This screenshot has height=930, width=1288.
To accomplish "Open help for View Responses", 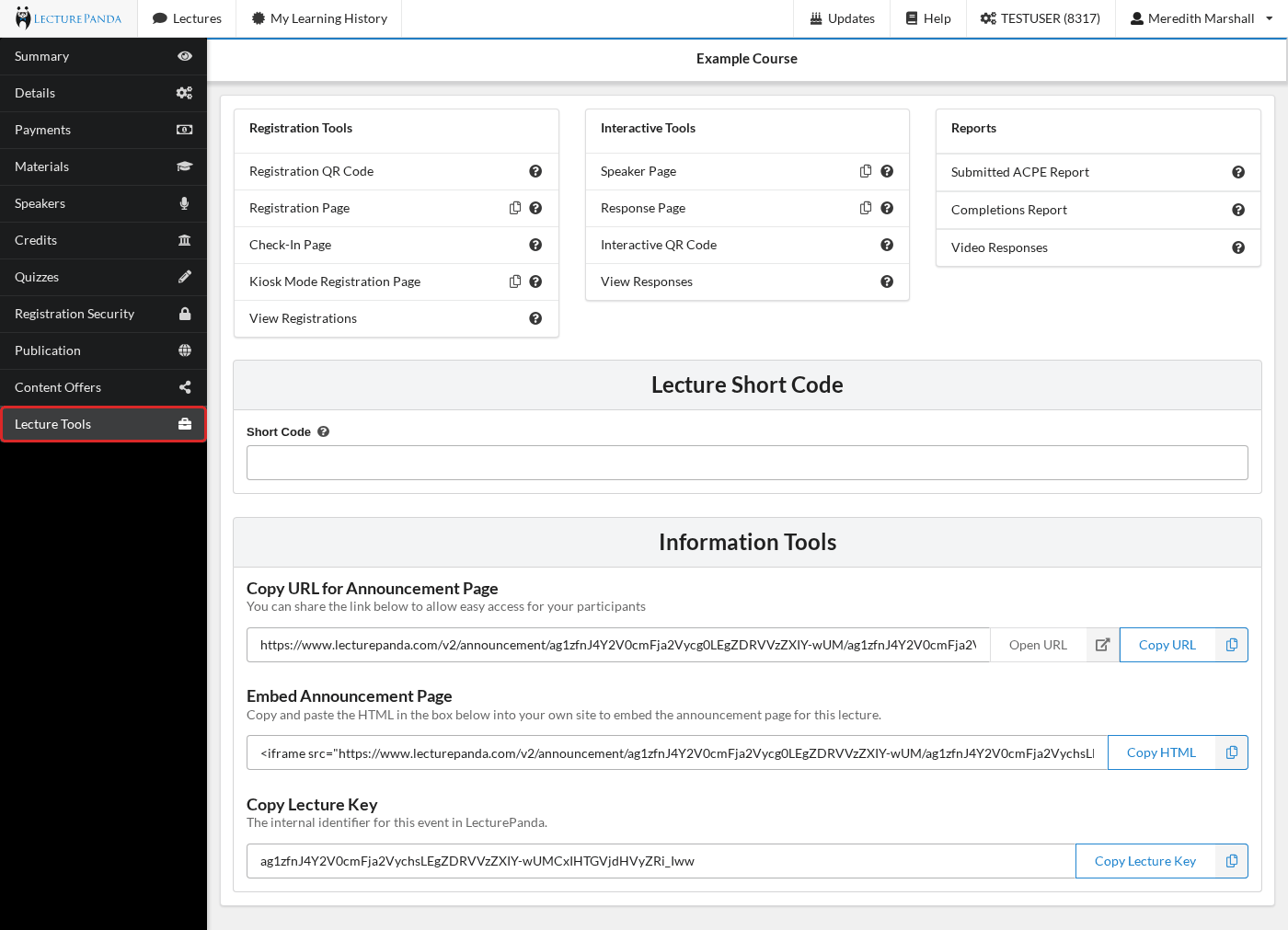I will (887, 281).
